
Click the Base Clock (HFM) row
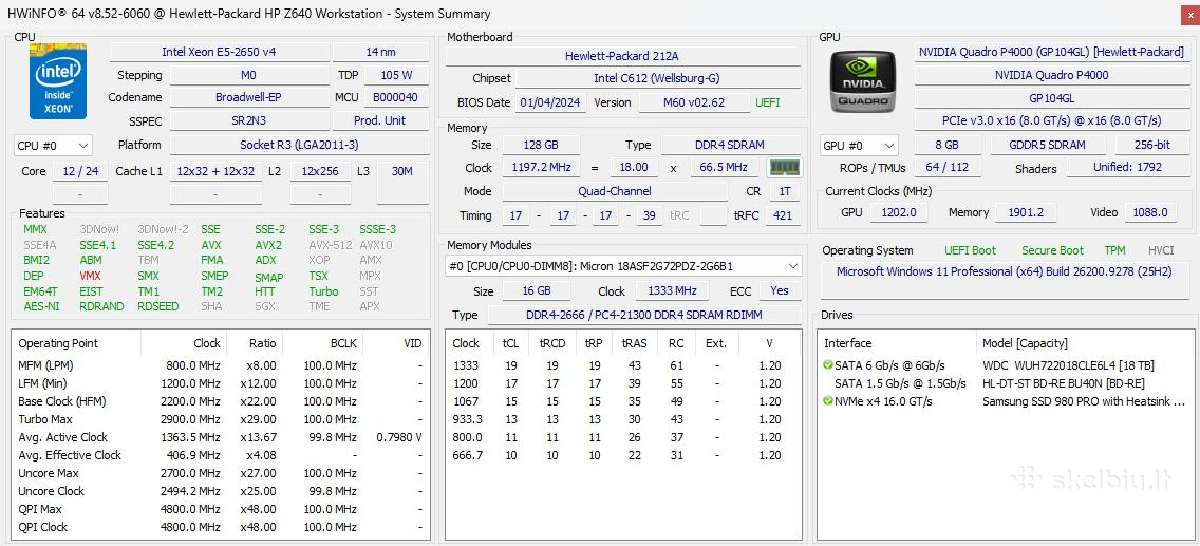(x=221, y=401)
